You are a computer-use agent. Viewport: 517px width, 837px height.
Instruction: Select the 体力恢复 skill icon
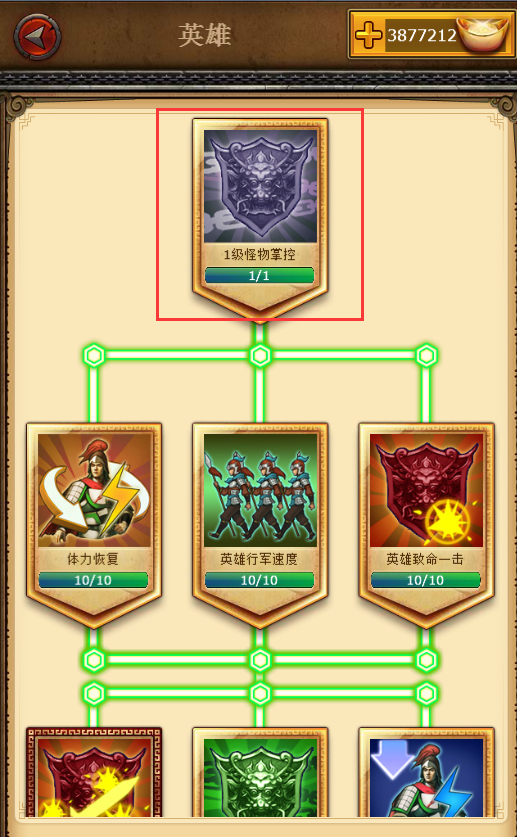94,490
